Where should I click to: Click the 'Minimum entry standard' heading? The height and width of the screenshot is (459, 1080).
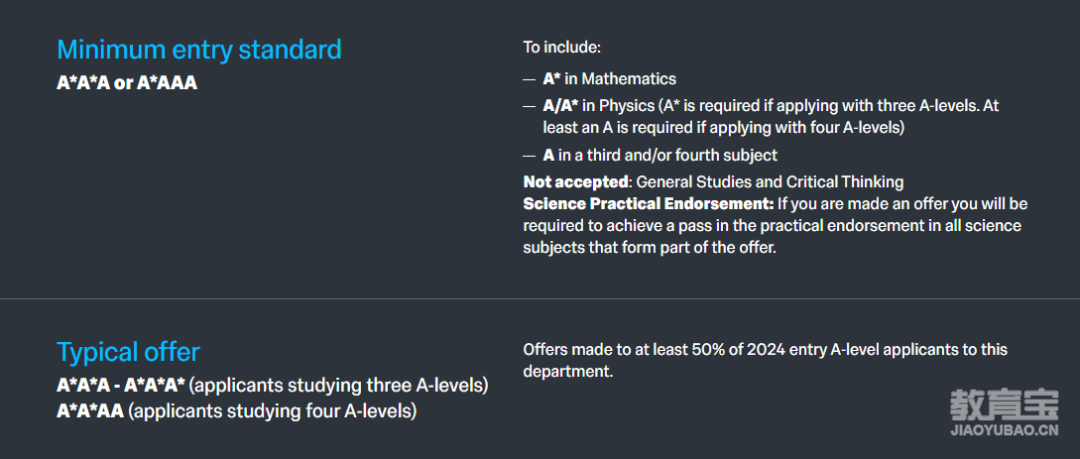(199, 50)
